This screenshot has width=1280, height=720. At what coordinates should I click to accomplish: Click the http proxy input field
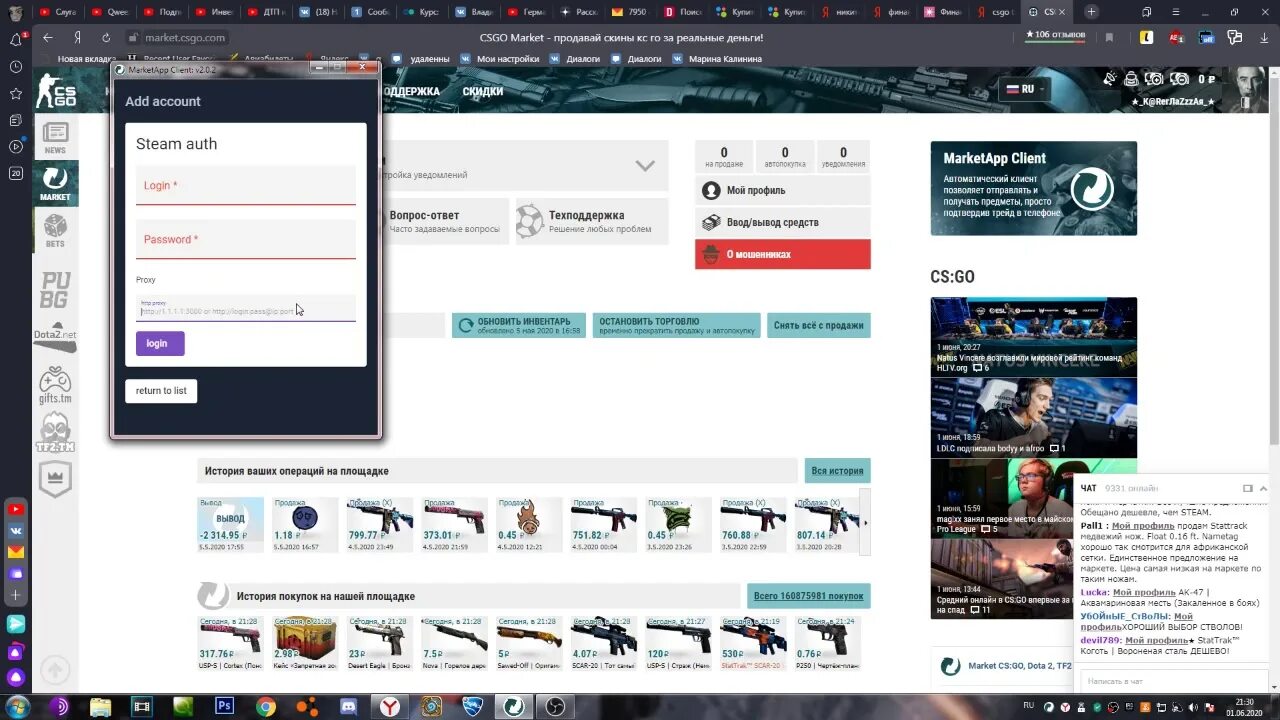246,308
